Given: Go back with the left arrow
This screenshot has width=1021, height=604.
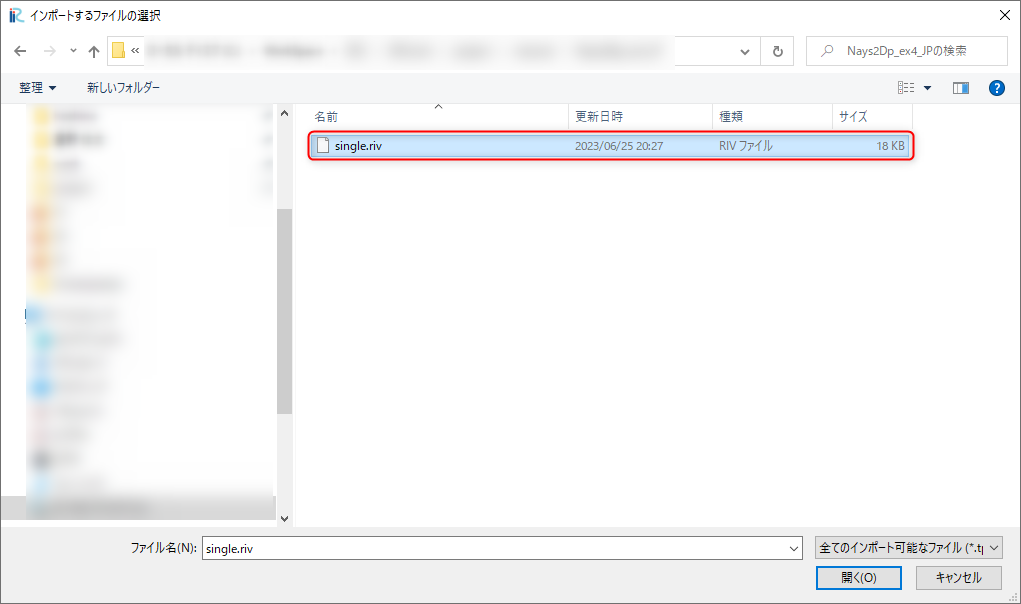Looking at the screenshot, I should (x=20, y=51).
